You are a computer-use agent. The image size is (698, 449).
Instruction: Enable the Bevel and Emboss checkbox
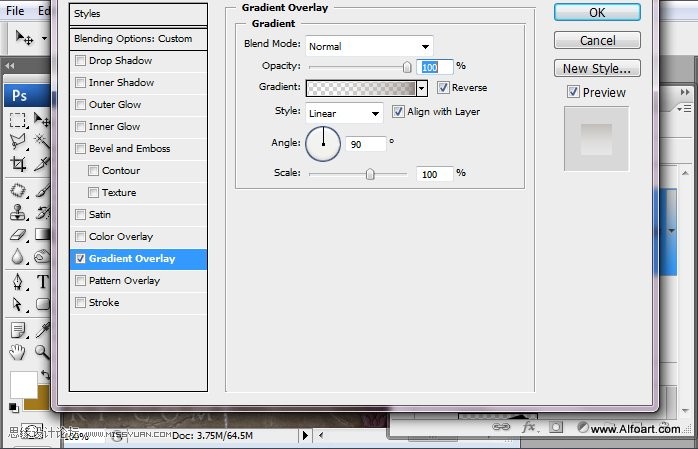81,149
